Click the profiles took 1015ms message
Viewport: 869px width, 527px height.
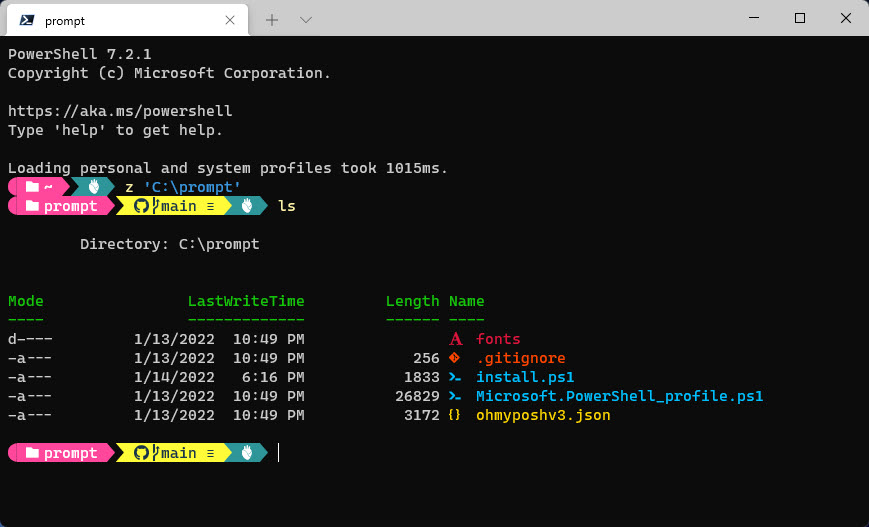[354, 168]
